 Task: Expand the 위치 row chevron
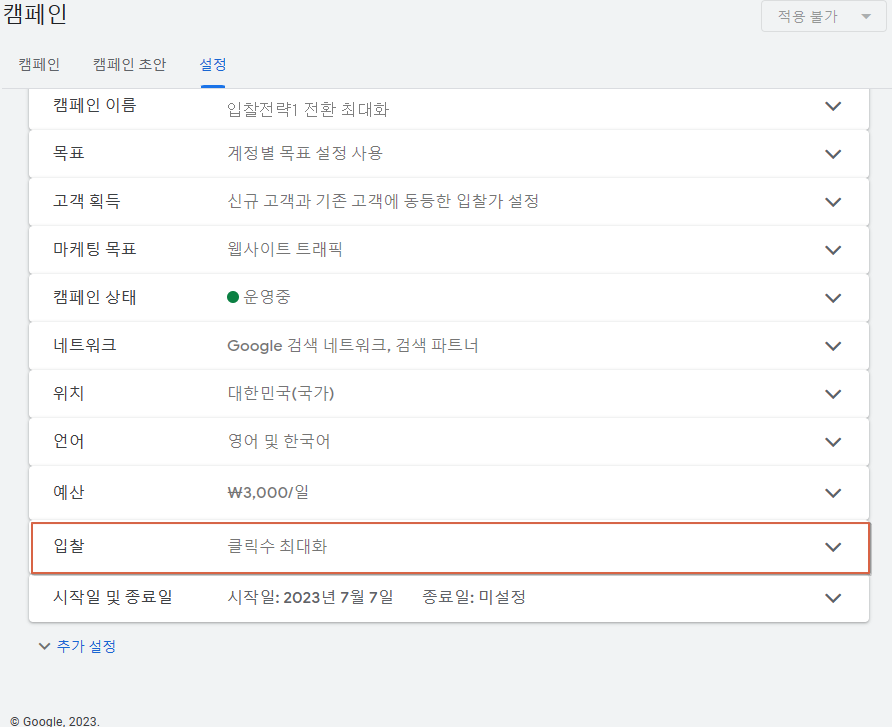833,394
